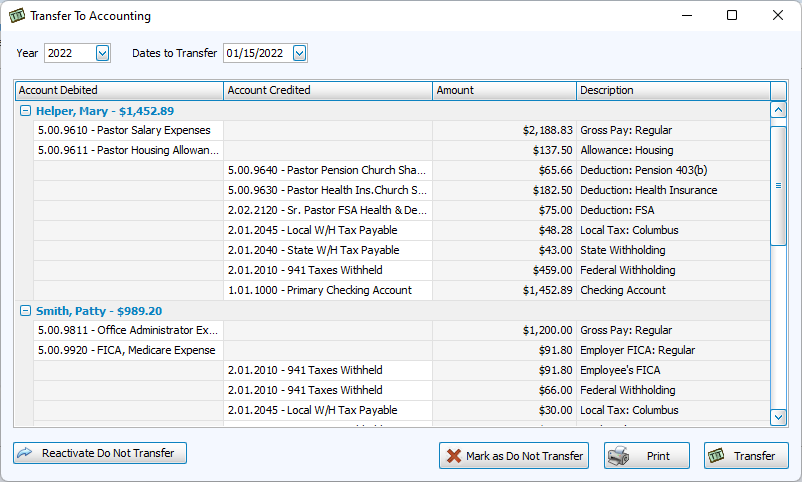Click the cash icon on the Transfer button
The width and height of the screenshot is (802, 482).
point(716,456)
